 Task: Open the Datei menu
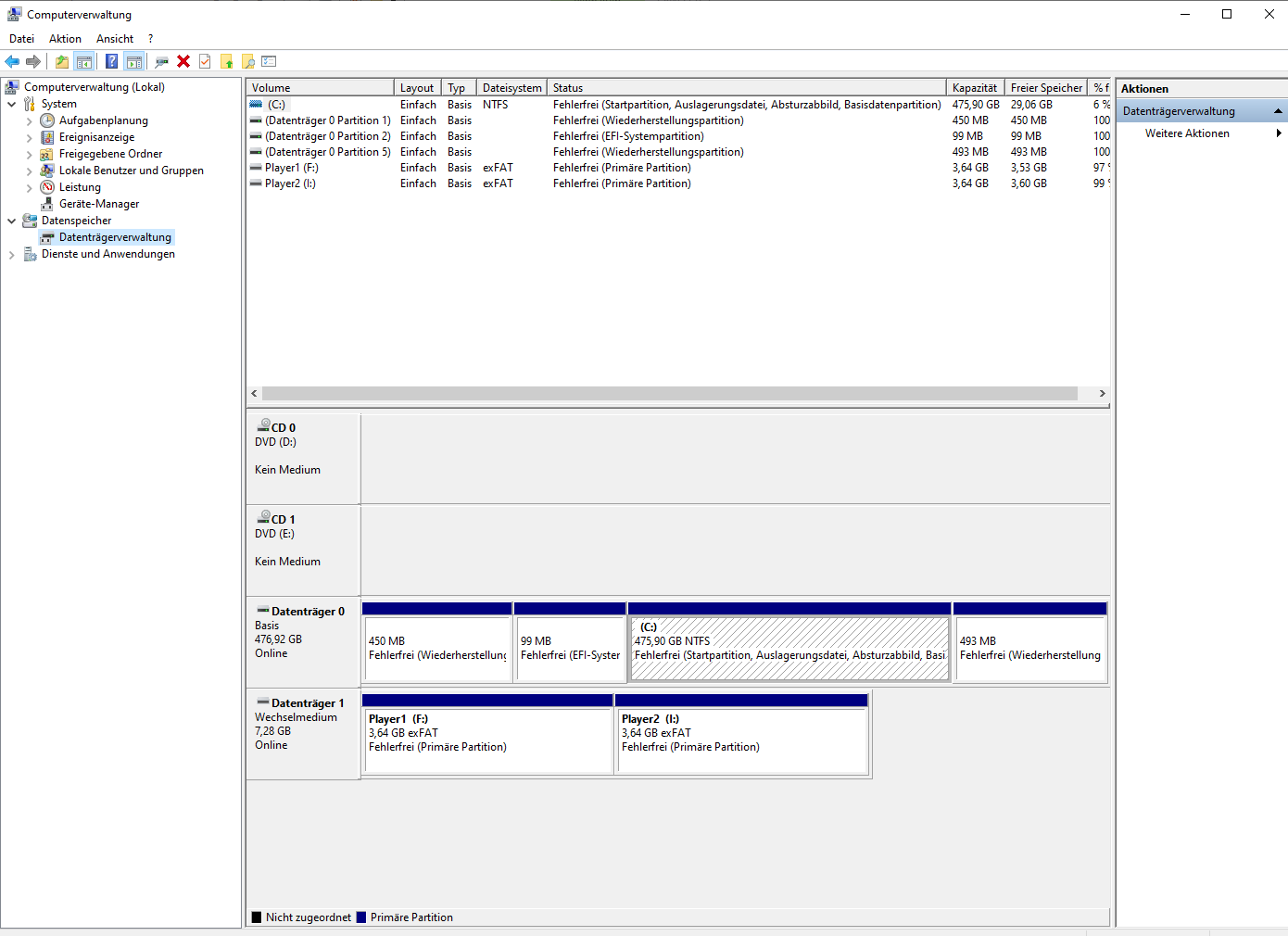pos(21,39)
